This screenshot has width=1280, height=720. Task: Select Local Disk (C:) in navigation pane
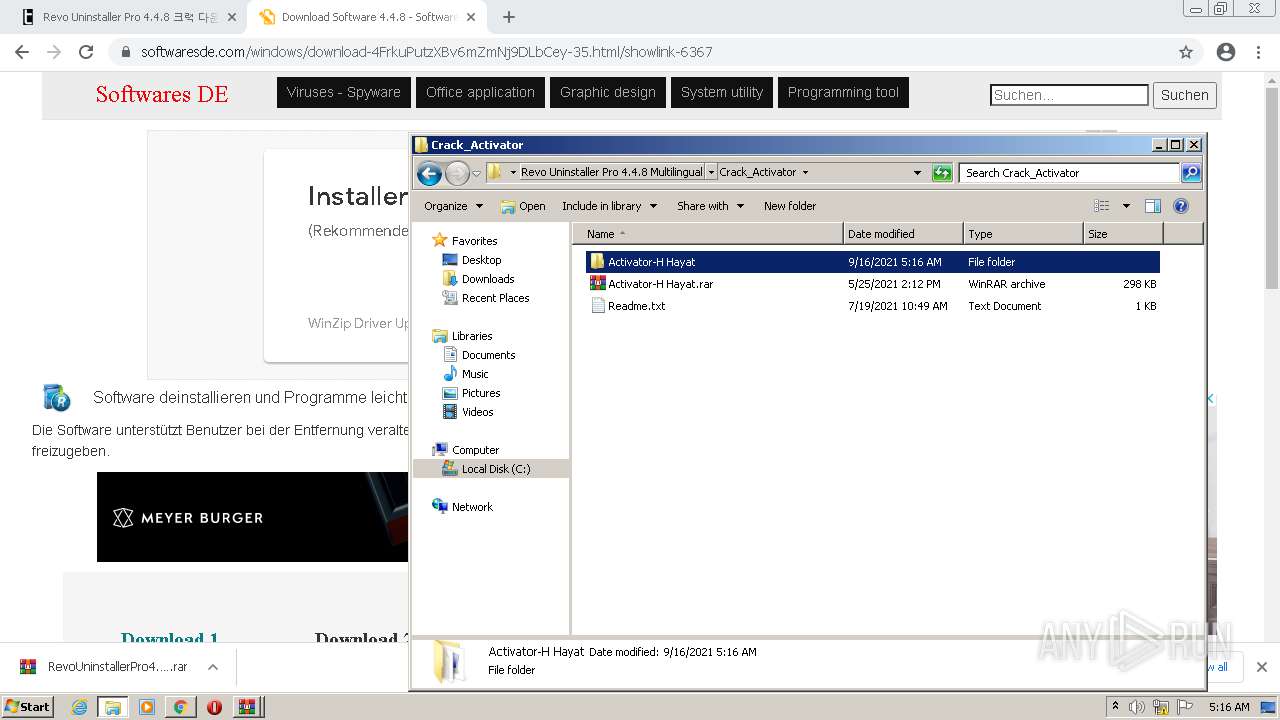point(496,469)
